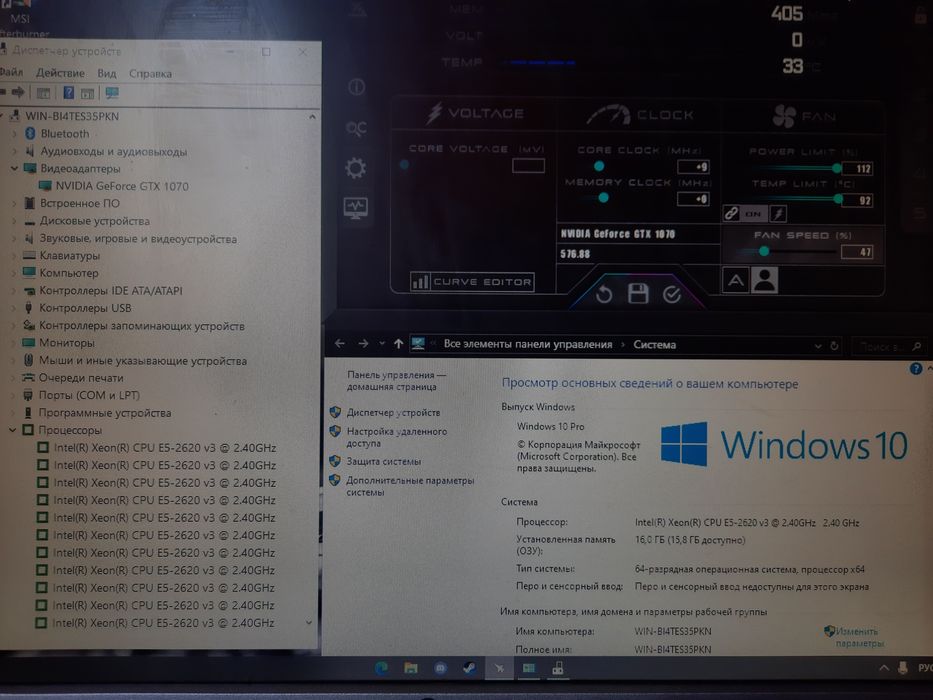
Task: Click the Power Limit slider handle
Action: click(x=837, y=168)
